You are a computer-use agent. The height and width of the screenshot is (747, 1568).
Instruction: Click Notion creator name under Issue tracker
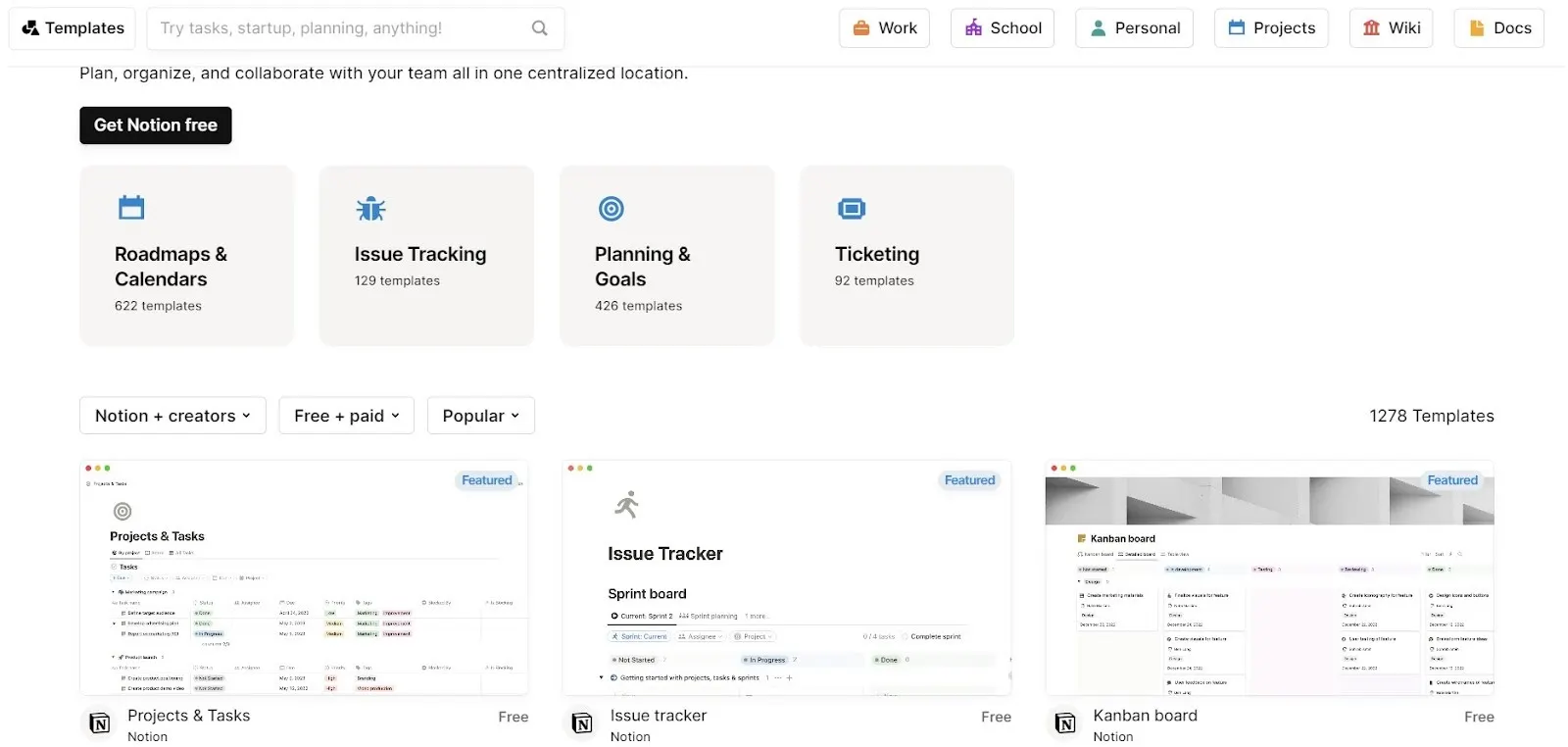coord(630,737)
